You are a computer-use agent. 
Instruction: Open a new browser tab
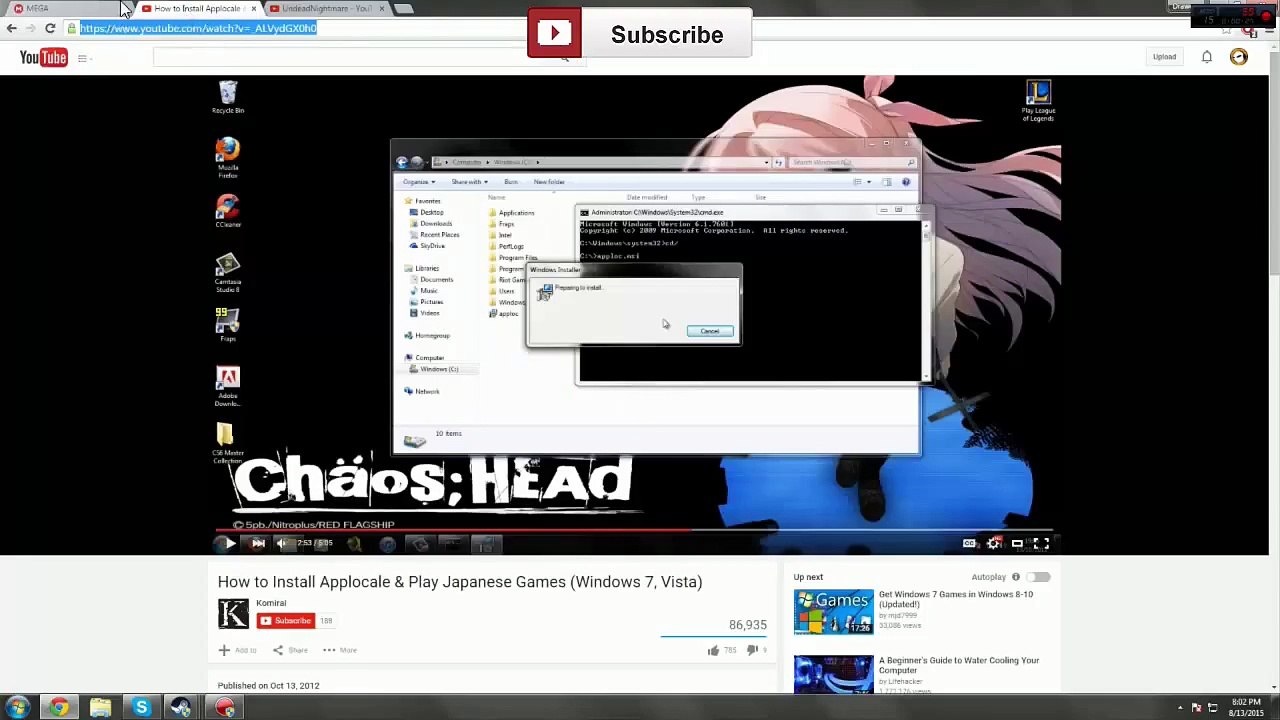(404, 8)
